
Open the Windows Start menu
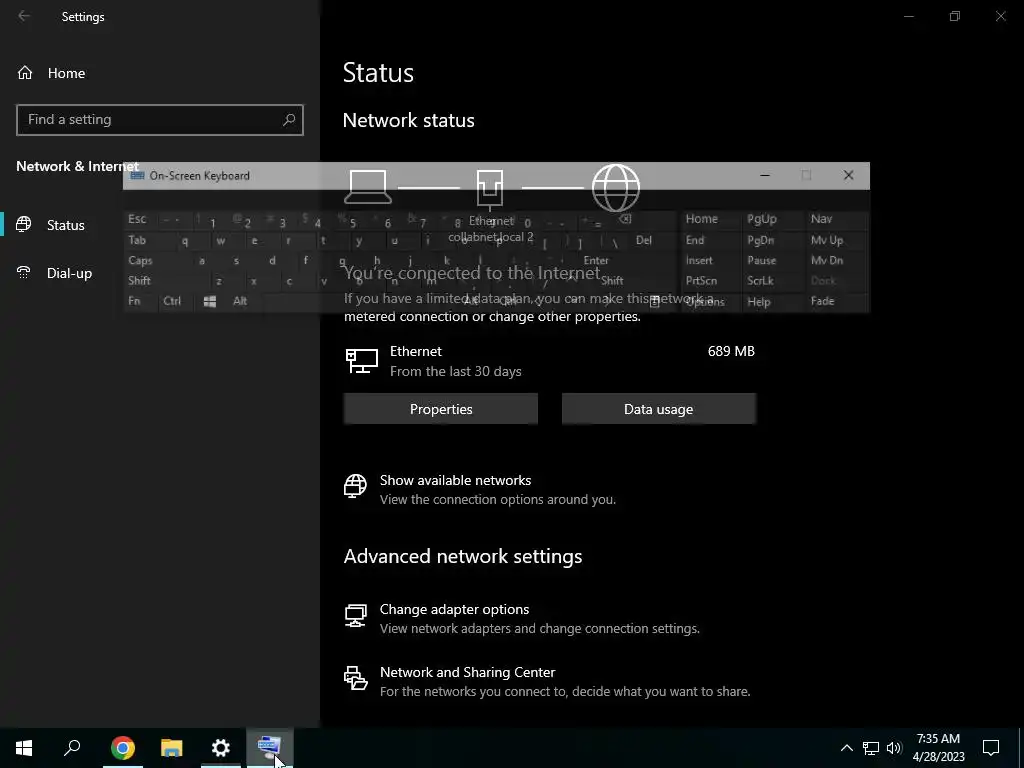24,748
